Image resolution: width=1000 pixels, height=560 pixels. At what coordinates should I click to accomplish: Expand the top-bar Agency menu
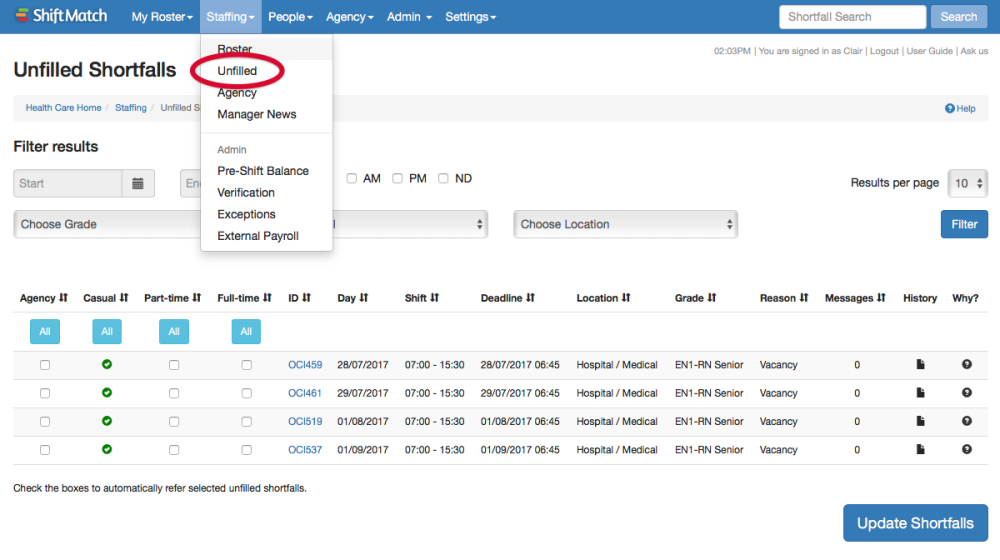coord(349,17)
